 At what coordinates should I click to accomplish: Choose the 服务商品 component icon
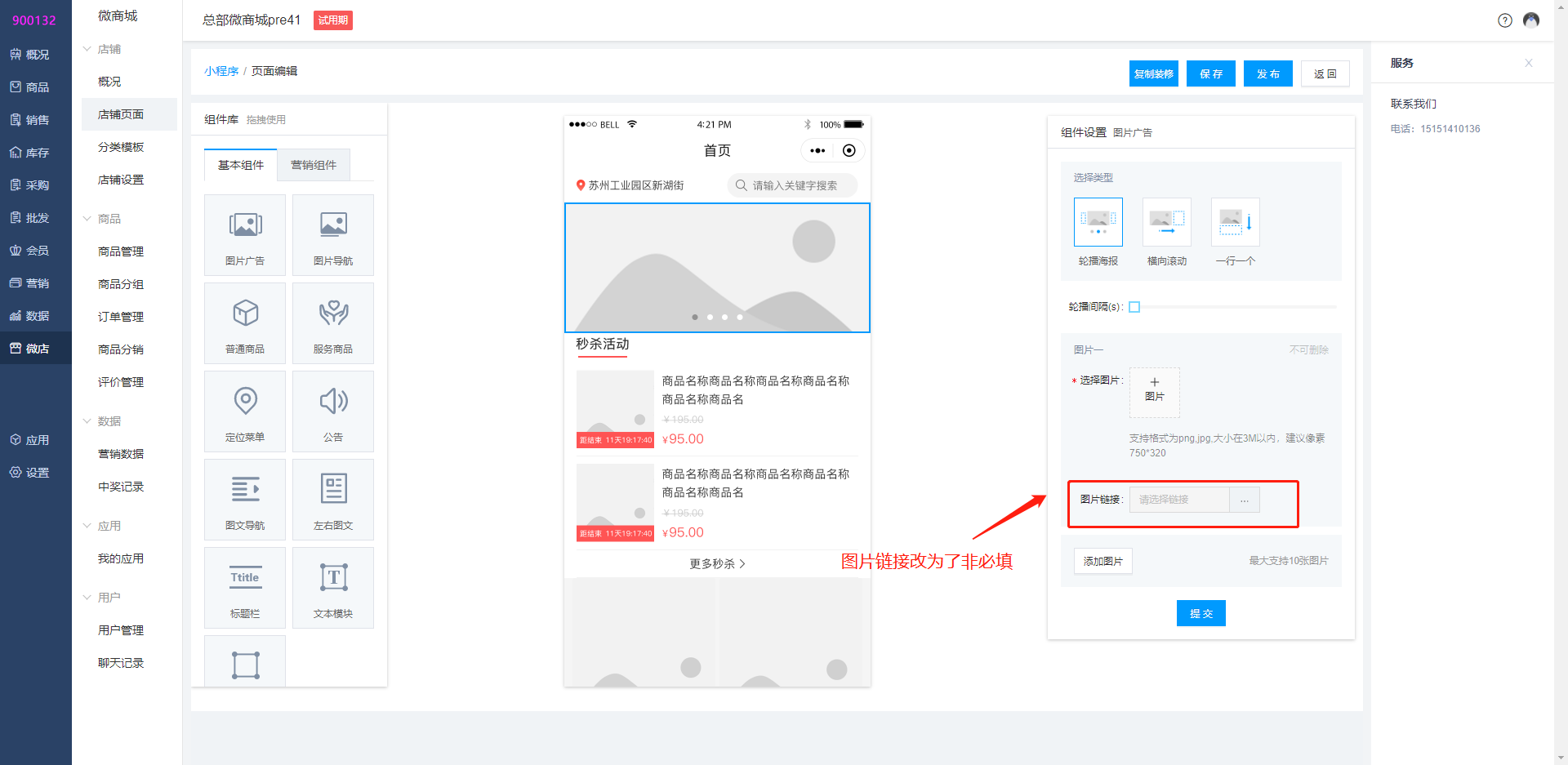[333, 313]
